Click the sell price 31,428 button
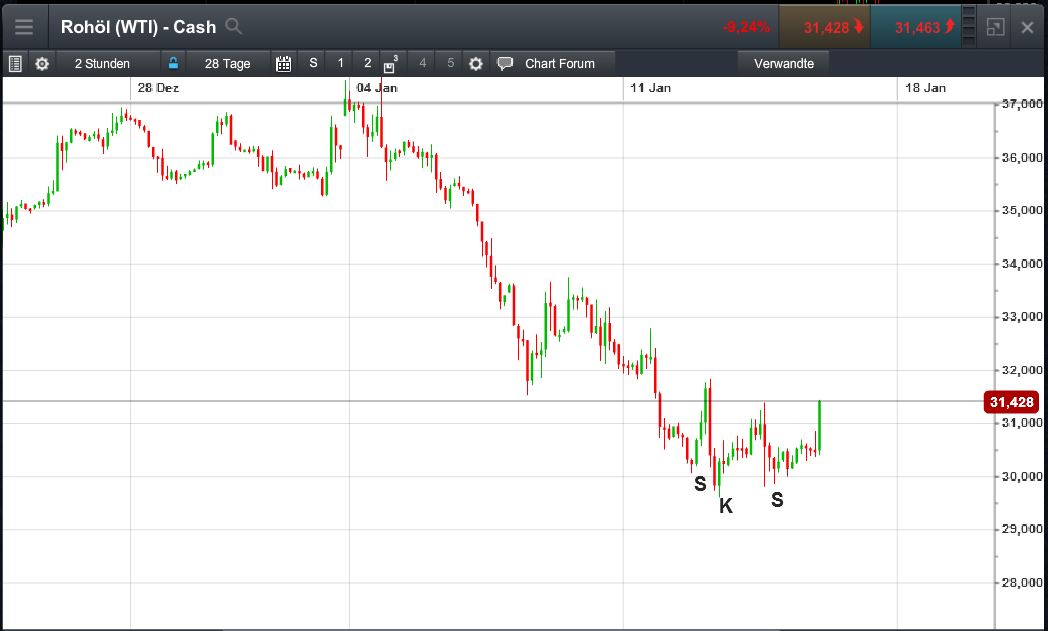 [x=825, y=26]
